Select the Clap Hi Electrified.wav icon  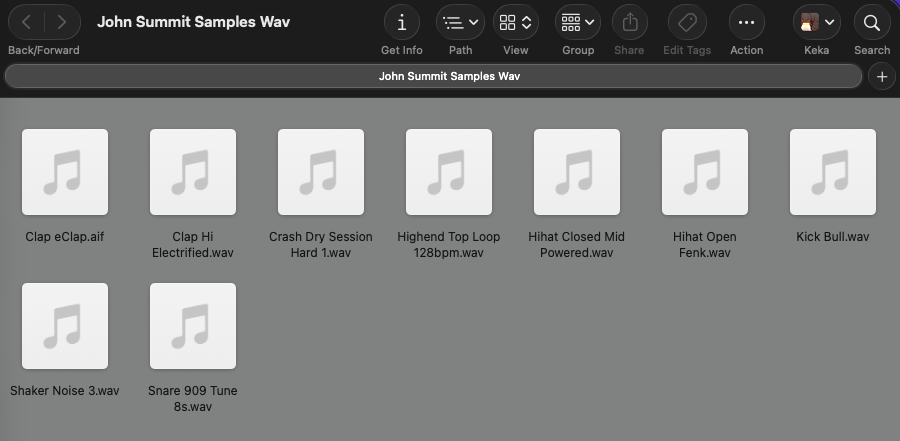click(193, 172)
